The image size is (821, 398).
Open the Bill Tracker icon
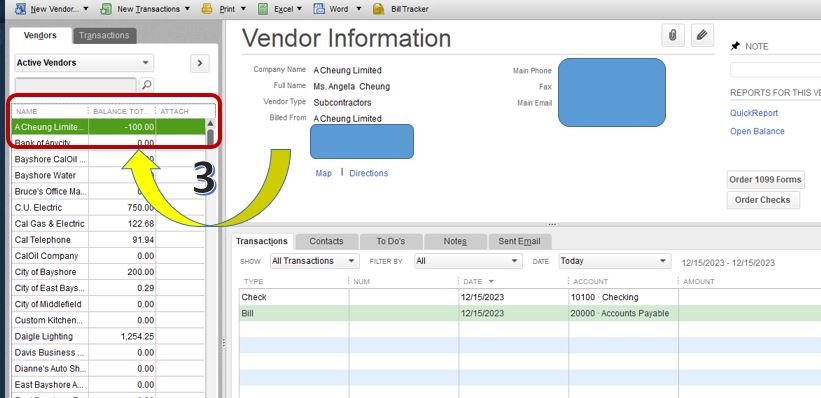coord(379,9)
